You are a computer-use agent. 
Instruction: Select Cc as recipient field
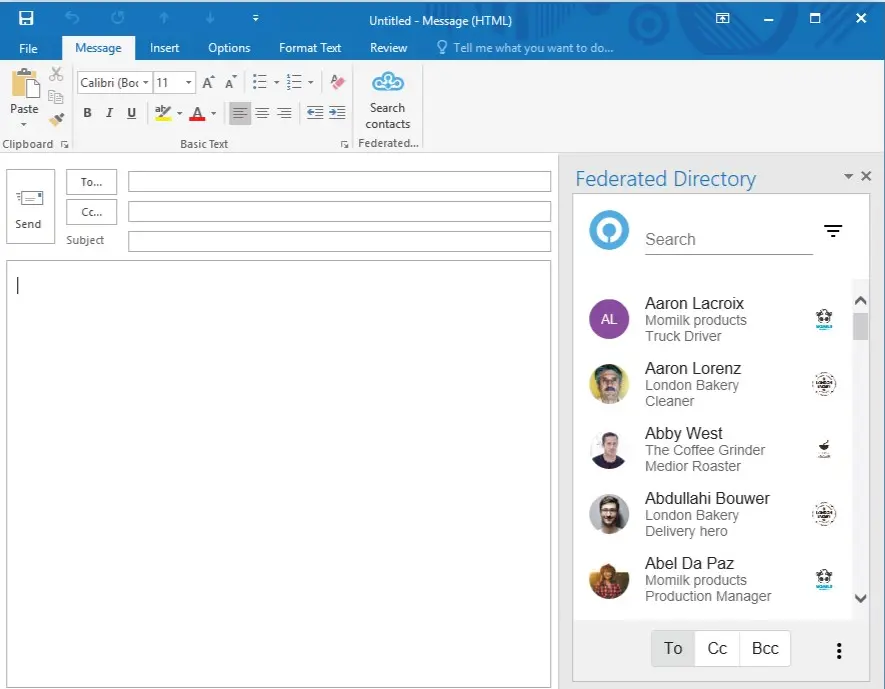(x=717, y=648)
